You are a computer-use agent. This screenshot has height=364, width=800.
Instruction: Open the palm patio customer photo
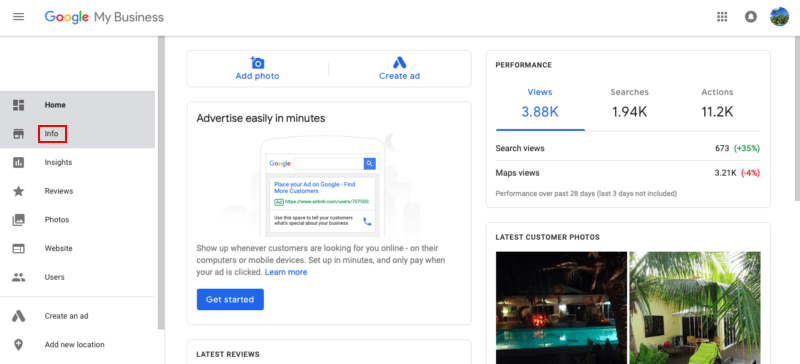(695, 307)
